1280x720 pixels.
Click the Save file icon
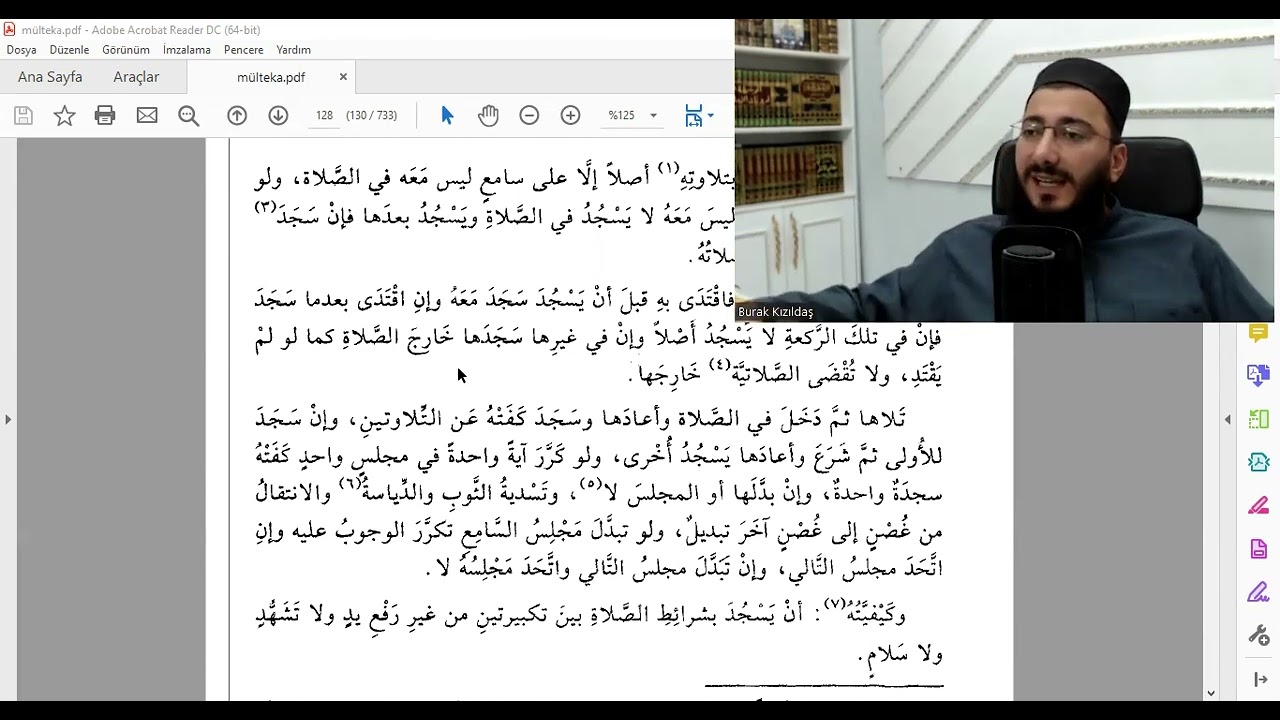(23, 116)
